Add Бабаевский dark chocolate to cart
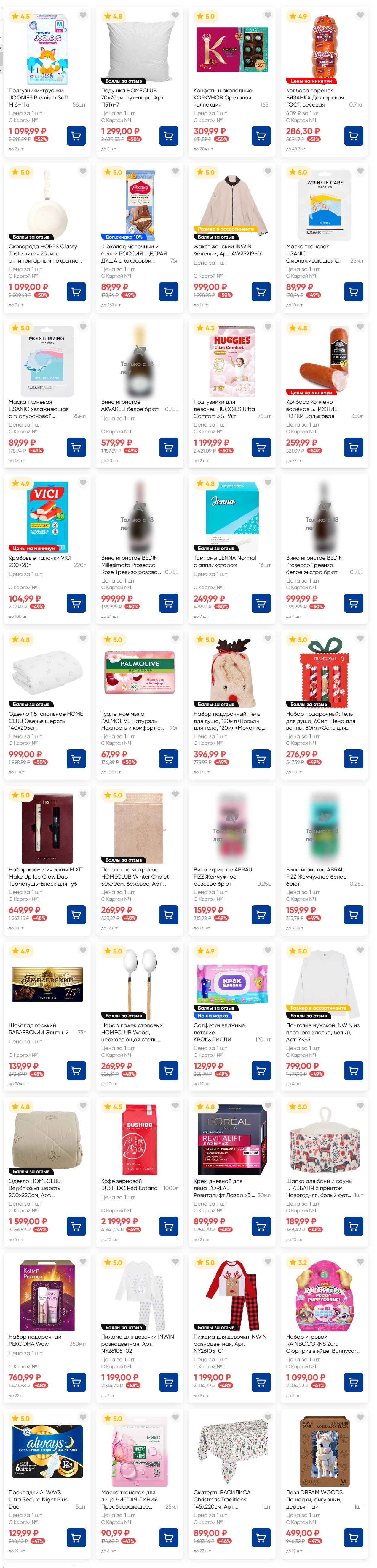 pyautogui.click(x=76, y=1070)
